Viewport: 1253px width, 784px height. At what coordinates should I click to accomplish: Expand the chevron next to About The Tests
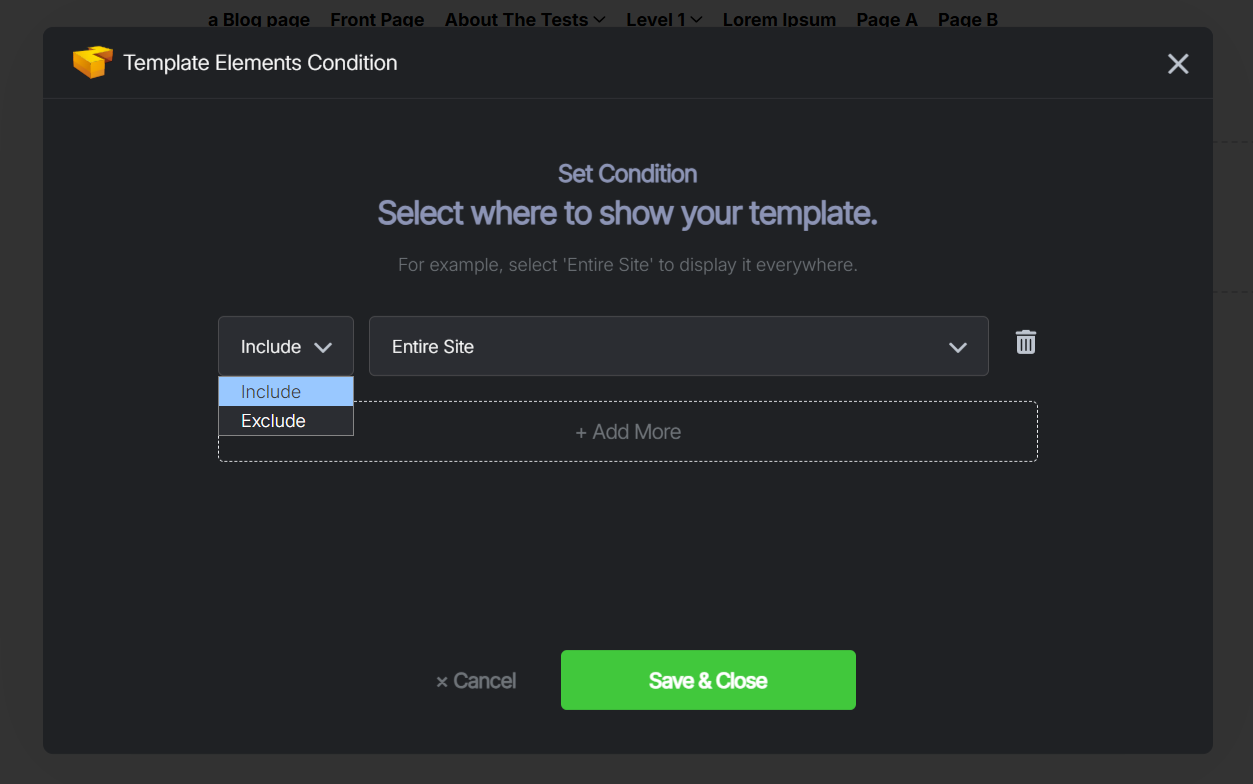(599, 19)
